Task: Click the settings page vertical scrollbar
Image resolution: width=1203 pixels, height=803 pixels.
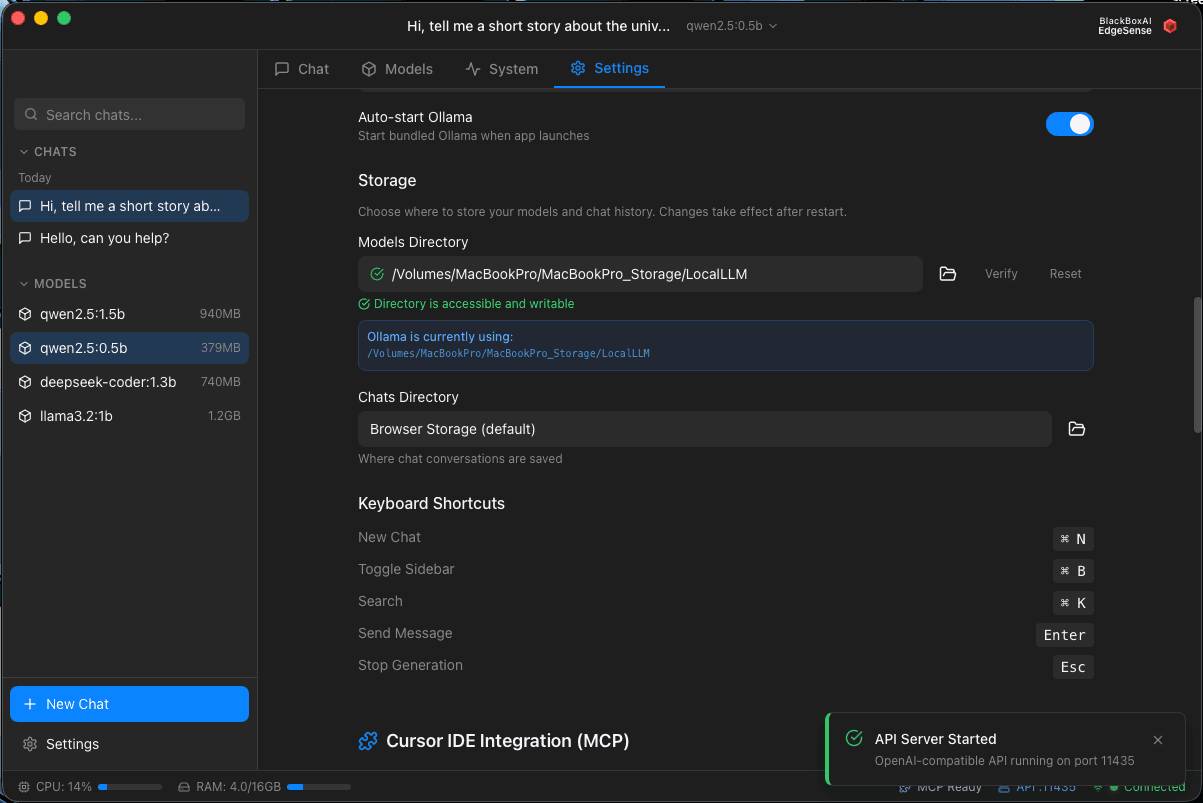Action: pos(1197,365)
